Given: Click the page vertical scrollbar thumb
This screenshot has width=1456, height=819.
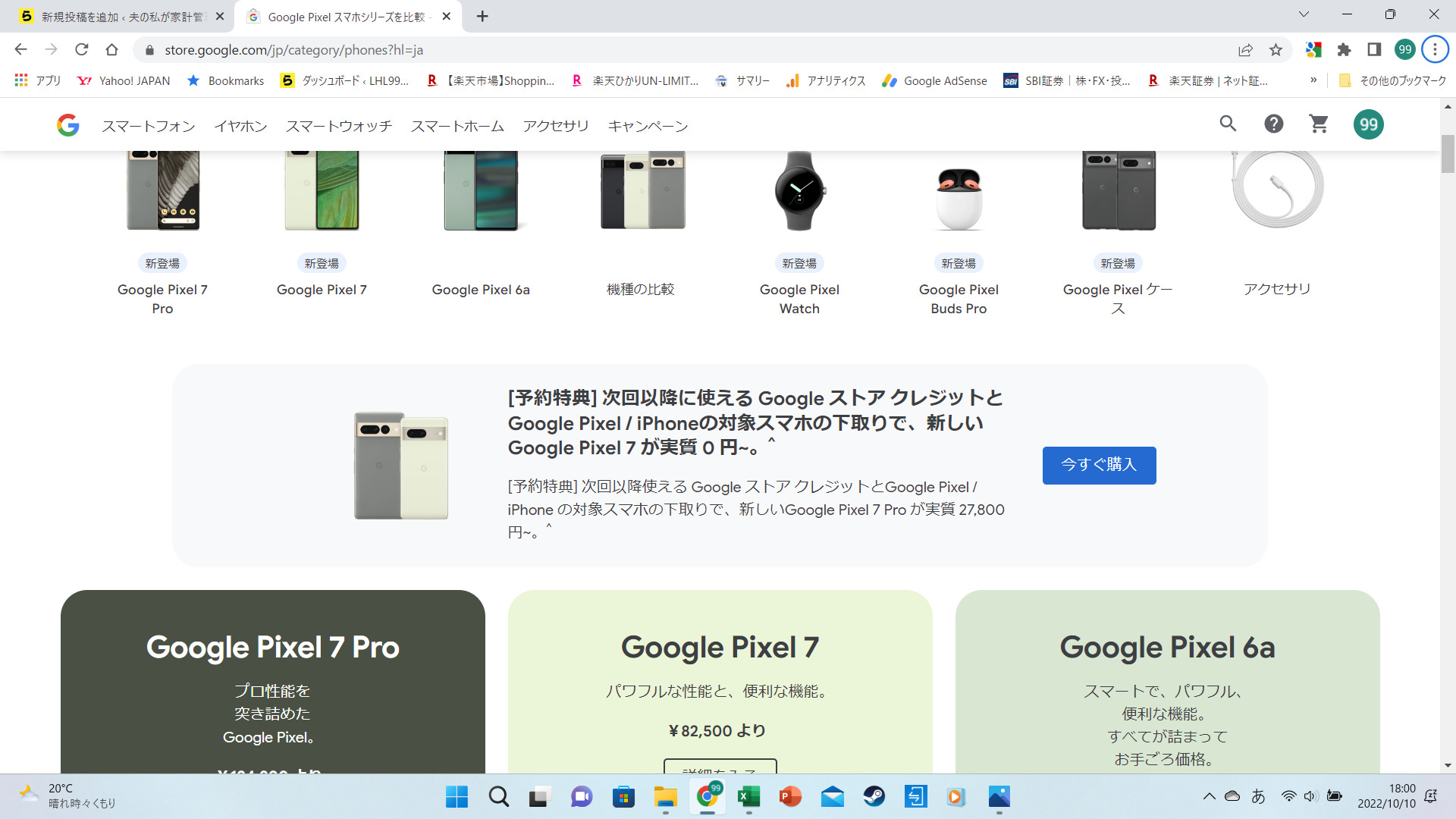Looking at the screenshot, I should pyautogui.click(x=1448, y=154).
